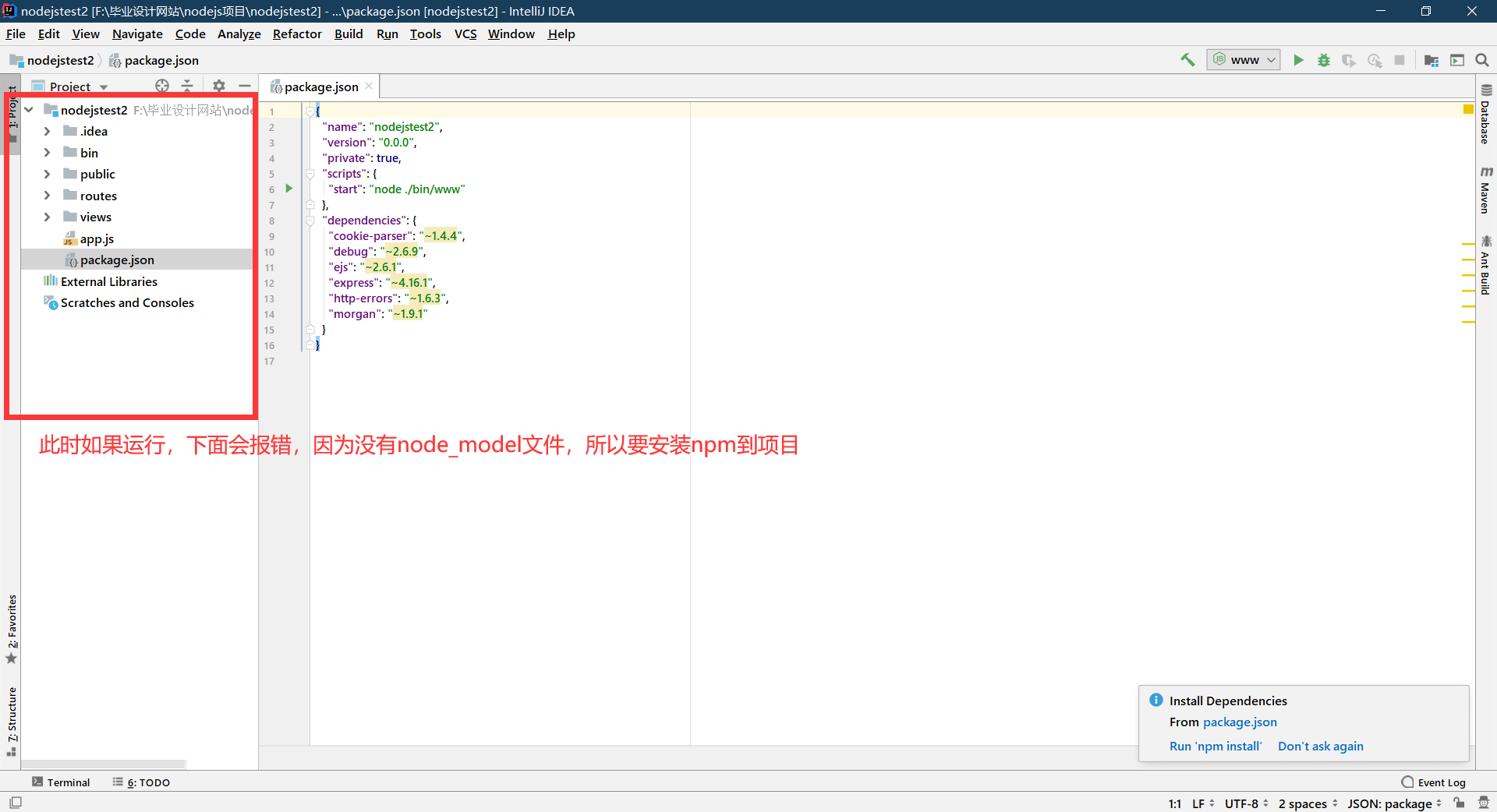Open Search Everywhere with the magnifier icon
The image size is (1497, 812).
coord(1482,59)
